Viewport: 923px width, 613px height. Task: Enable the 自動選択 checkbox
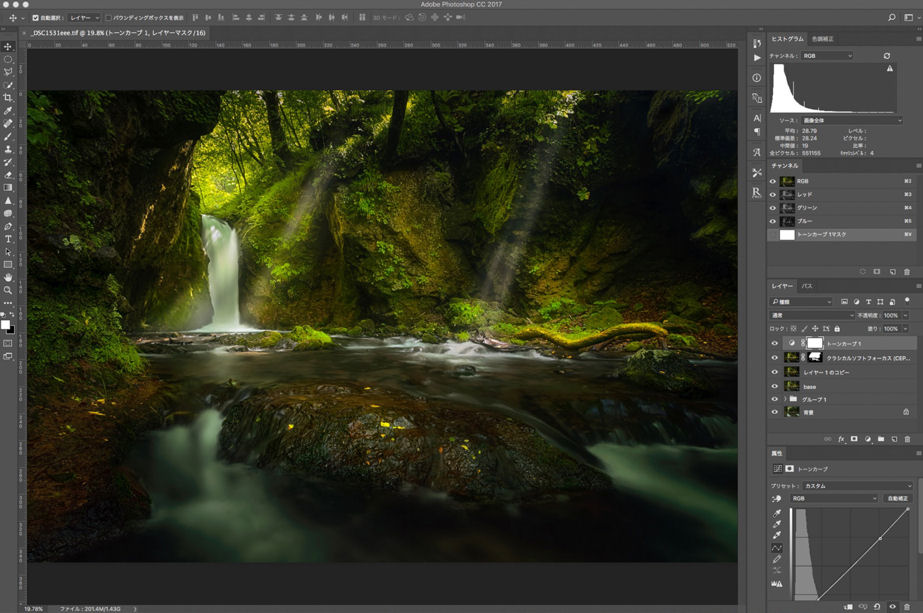click(36, 17)
